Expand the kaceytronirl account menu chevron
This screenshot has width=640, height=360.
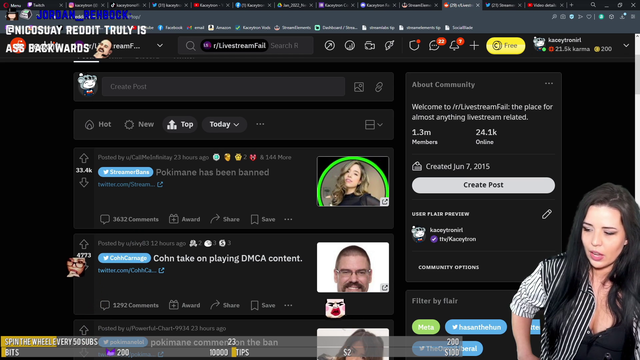coord(626,45)
